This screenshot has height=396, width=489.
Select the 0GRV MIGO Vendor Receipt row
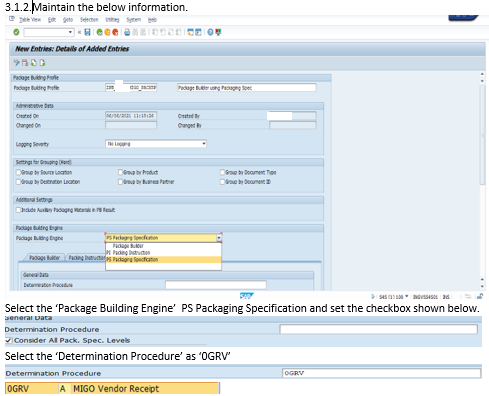(112, 389)
